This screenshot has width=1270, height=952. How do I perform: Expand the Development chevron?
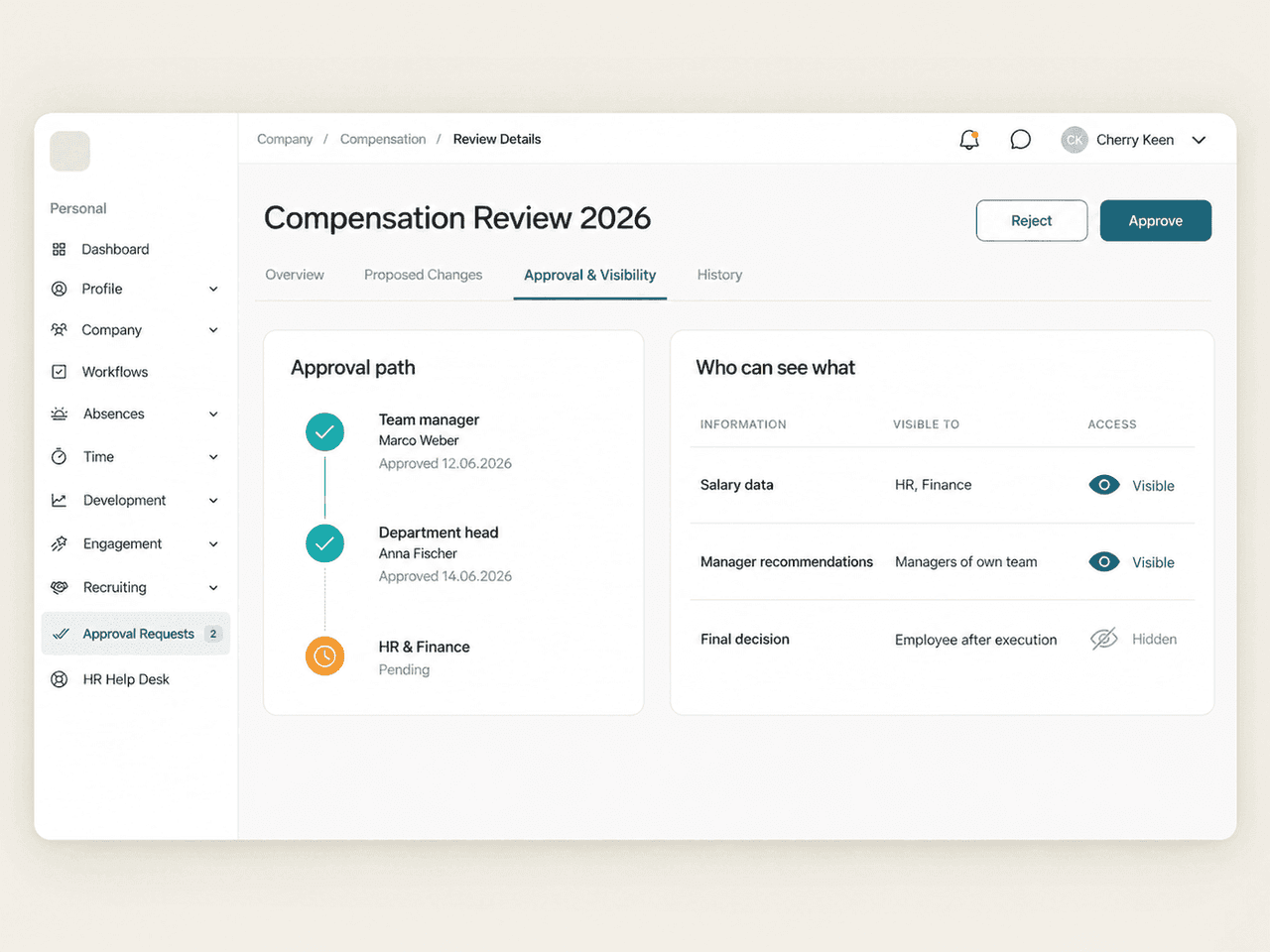[x=213, y=501]
